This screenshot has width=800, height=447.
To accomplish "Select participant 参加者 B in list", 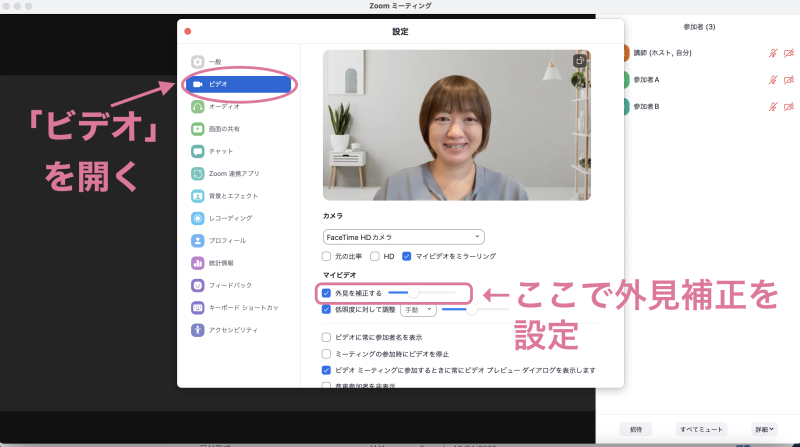I will click(646, 107).
